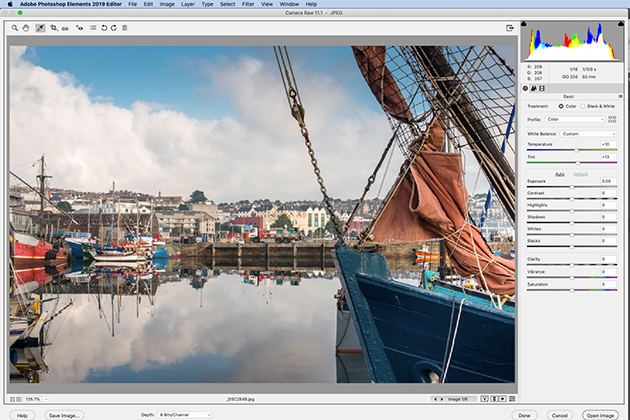630x420 pixels.
Task: Open the Camera Calibration panel tab icon
Action: (542, 88)
